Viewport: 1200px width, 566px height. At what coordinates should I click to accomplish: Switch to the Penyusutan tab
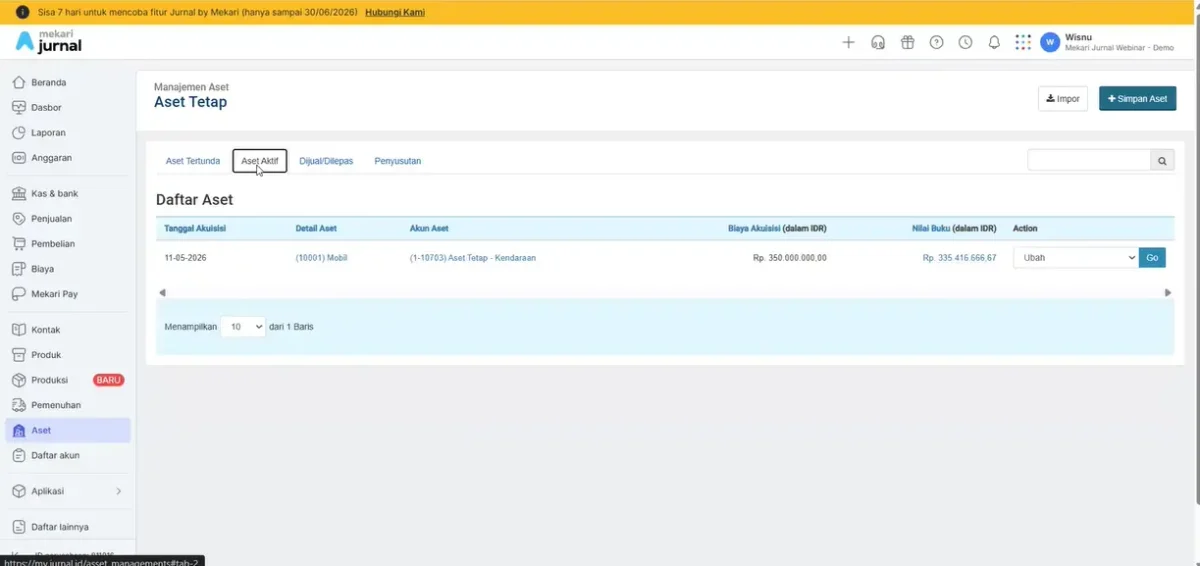[398, 161]
